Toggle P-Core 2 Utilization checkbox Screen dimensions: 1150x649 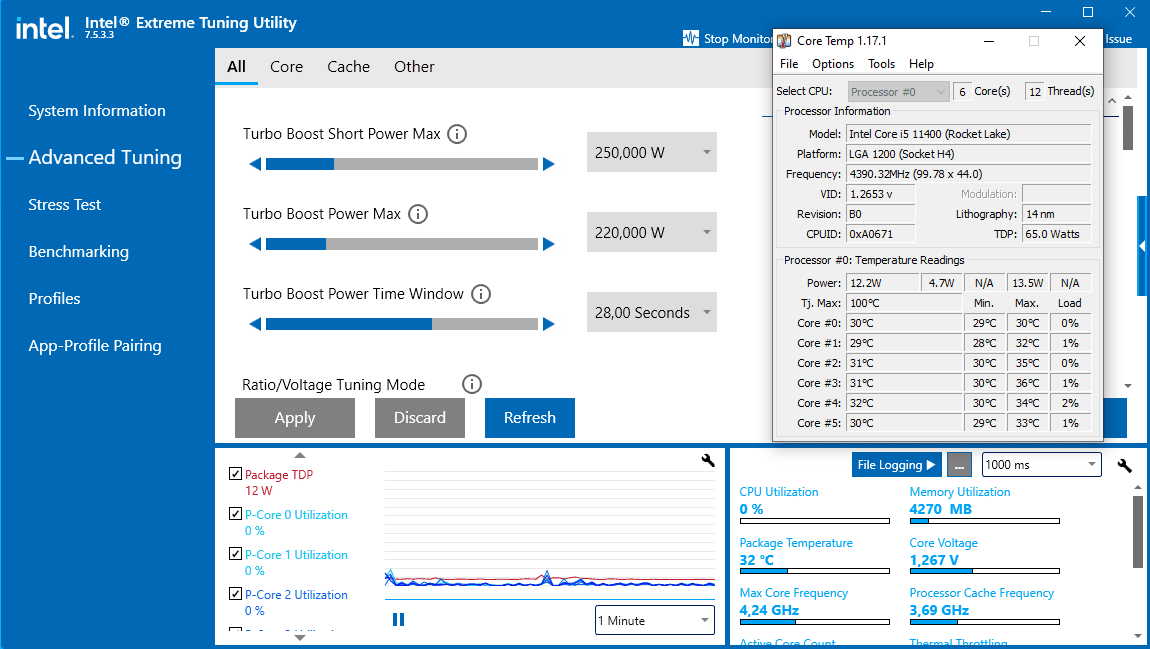pos(235,594)
